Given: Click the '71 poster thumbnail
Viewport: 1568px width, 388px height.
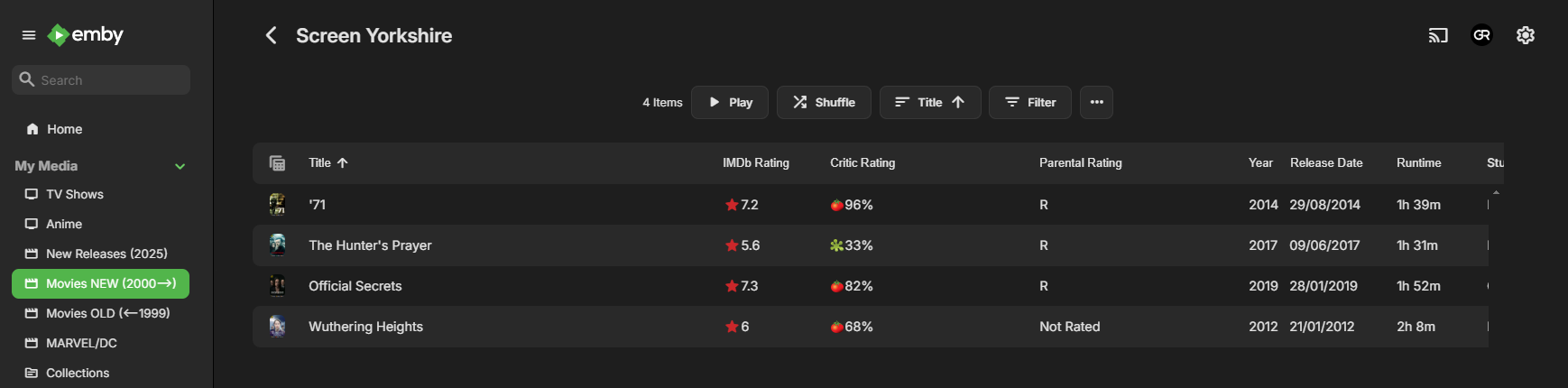Looking at the screenshot, I should 278,204.
